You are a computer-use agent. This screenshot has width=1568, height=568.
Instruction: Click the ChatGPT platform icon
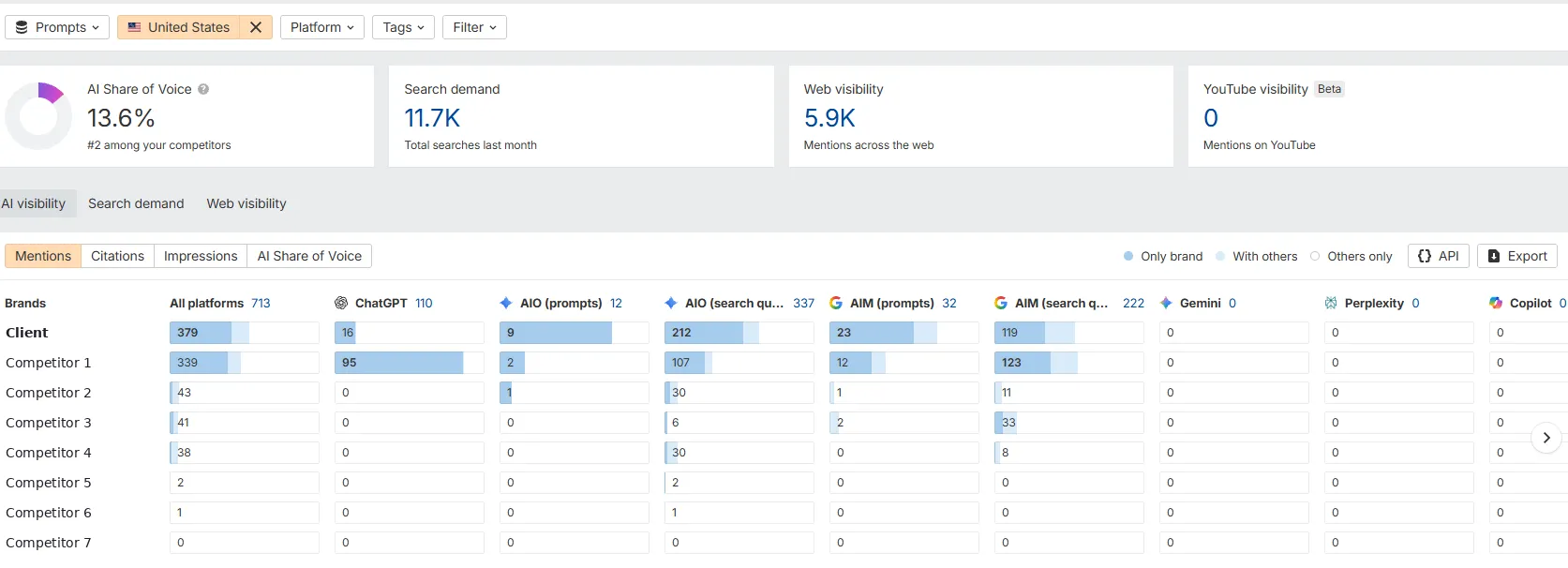tap(341, 303)
